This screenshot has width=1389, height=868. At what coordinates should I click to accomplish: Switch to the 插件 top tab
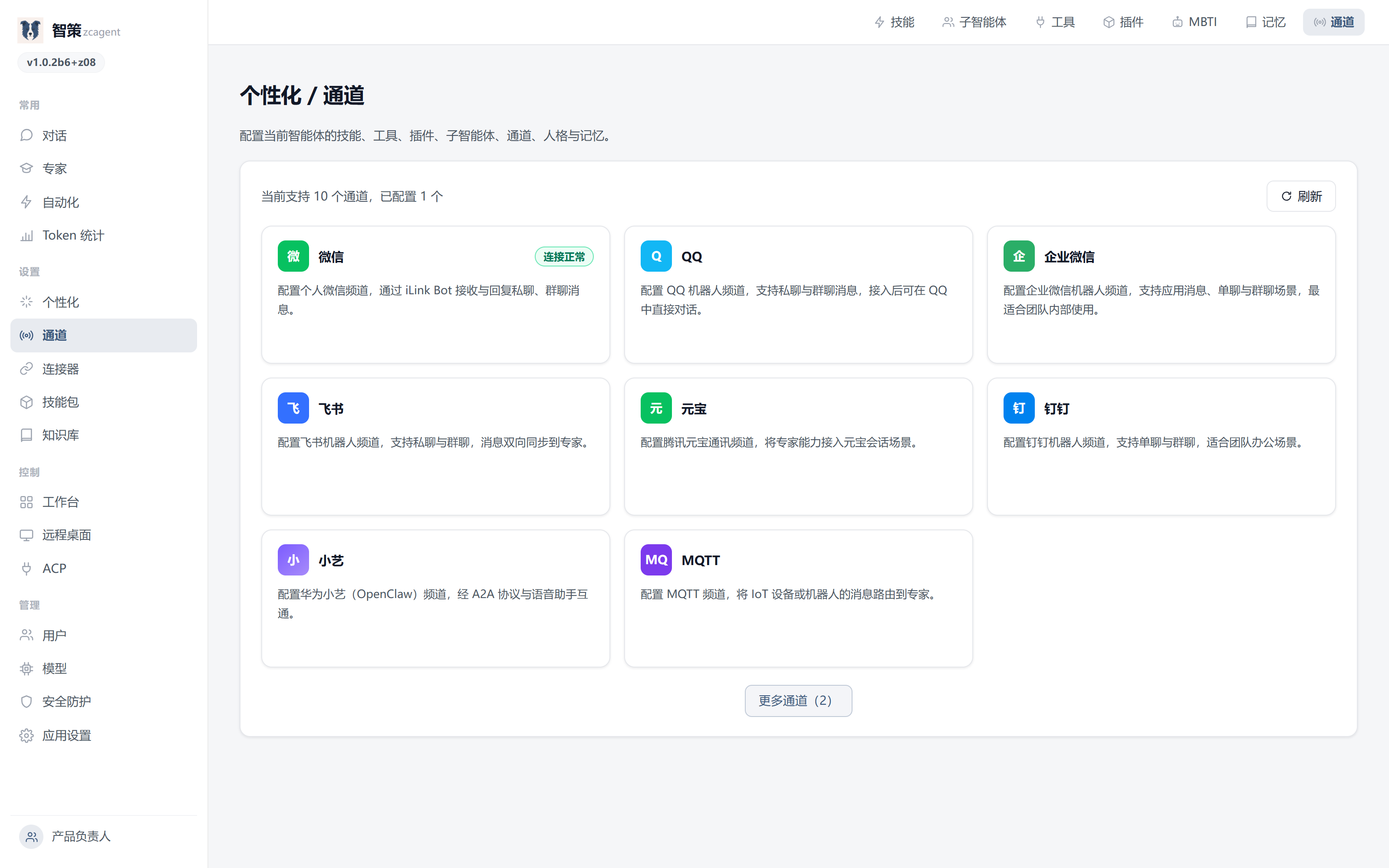click(x=1123, y=22)
